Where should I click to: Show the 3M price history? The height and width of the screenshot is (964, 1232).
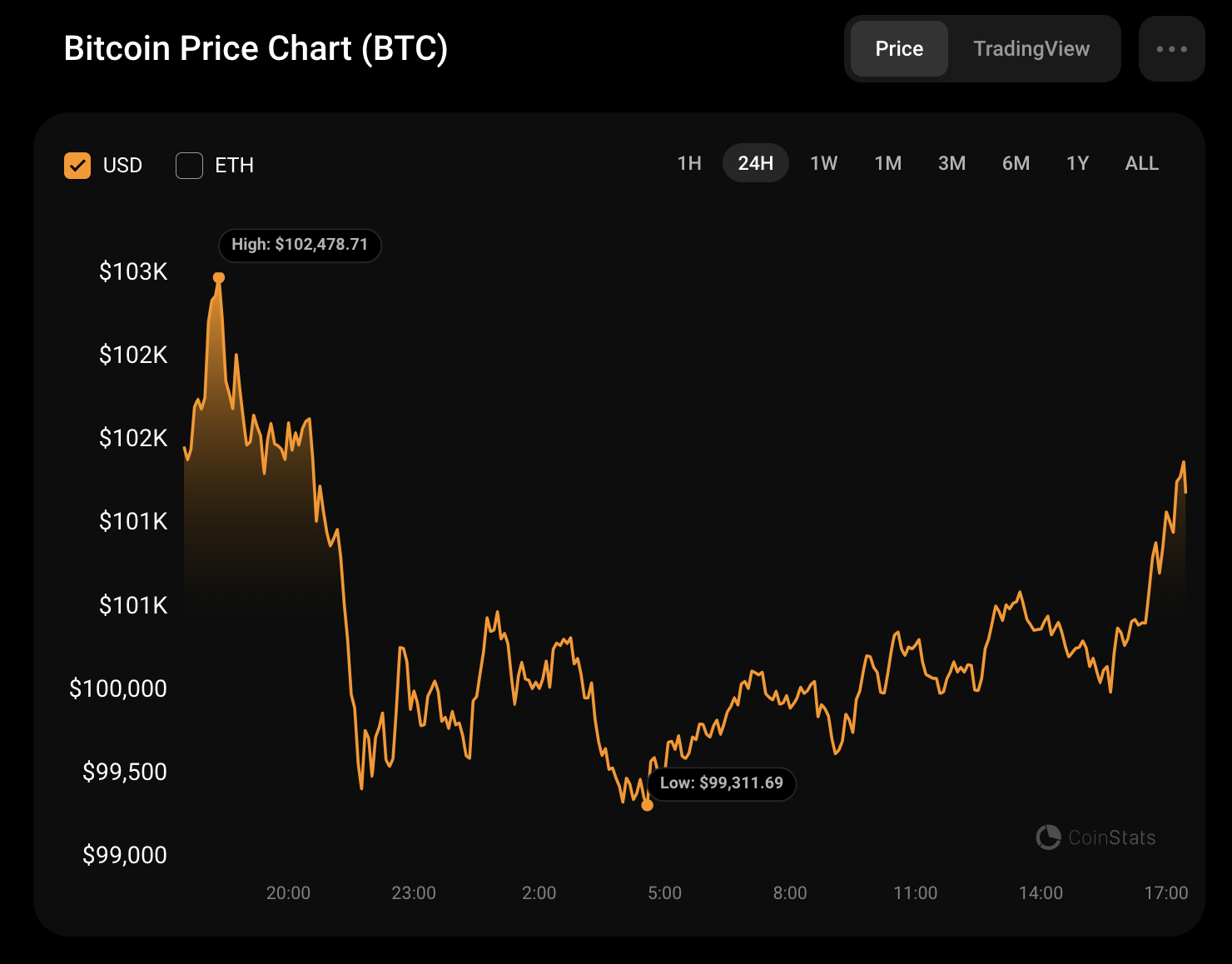pos(951,163)
